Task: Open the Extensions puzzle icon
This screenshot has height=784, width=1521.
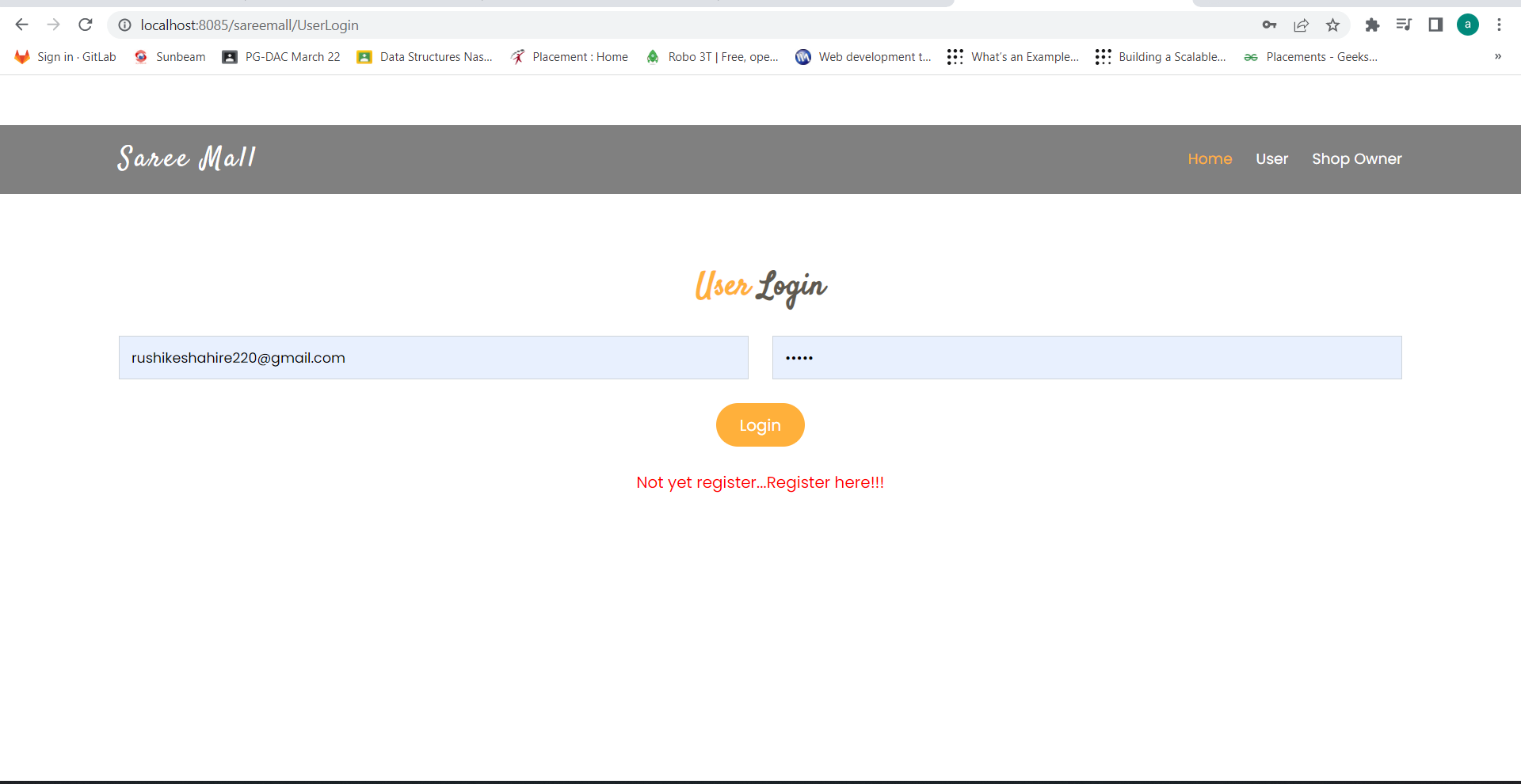Action: tap(1373, 25)
